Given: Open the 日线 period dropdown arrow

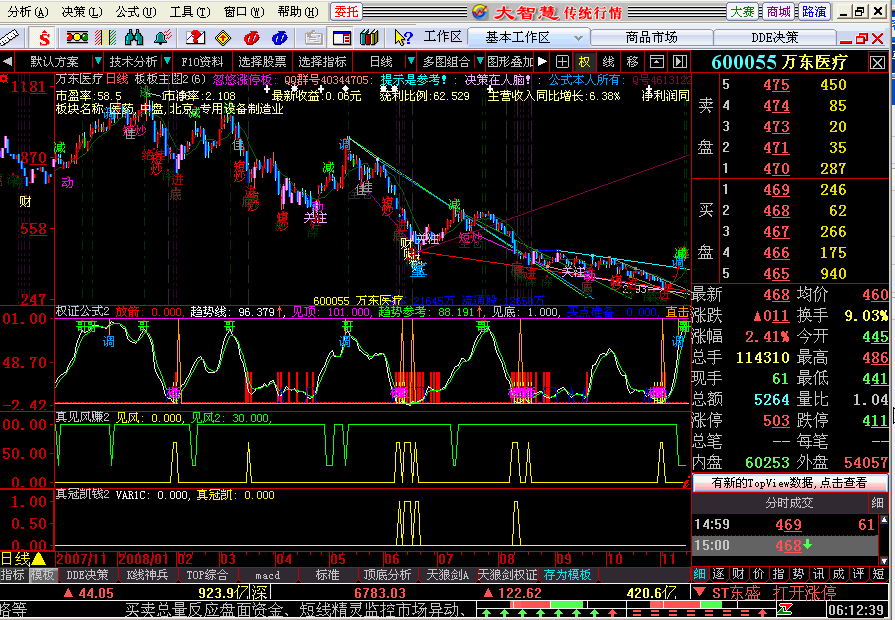Looking at the screenshot, I should point(410,61).
